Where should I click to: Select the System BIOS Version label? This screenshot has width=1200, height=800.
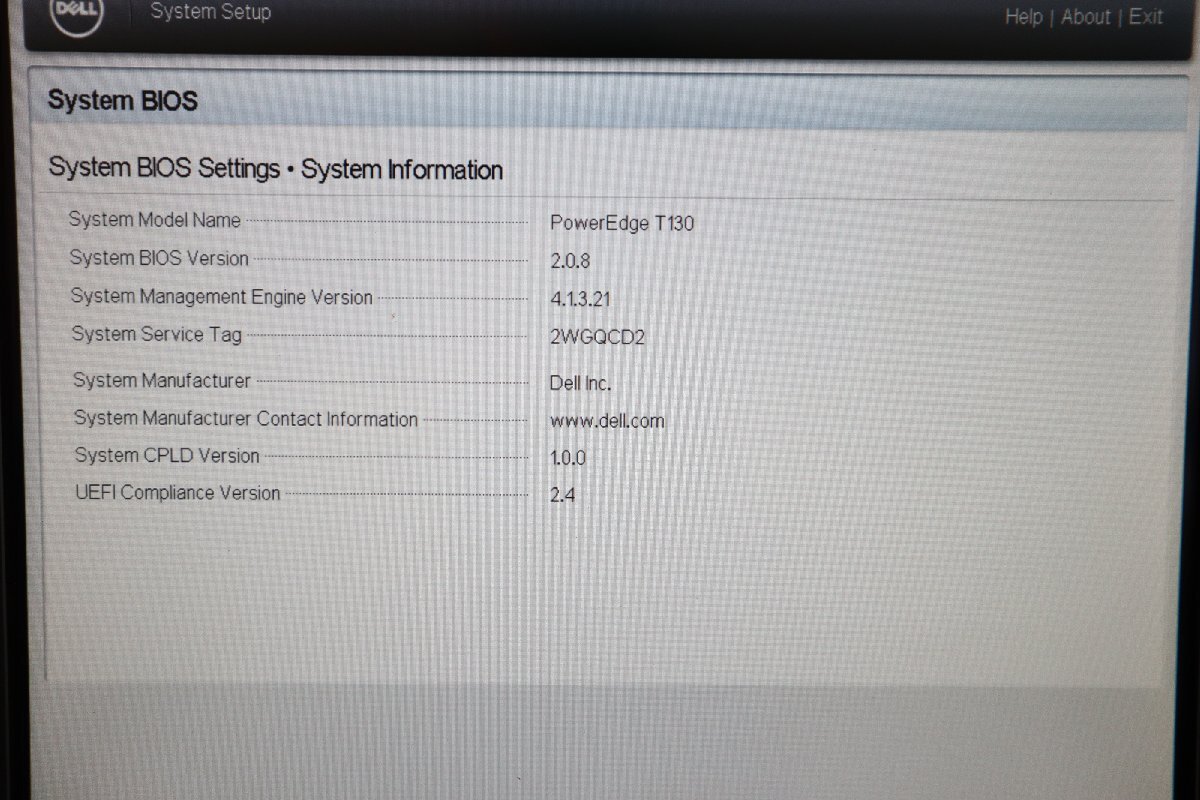[159, 258]
